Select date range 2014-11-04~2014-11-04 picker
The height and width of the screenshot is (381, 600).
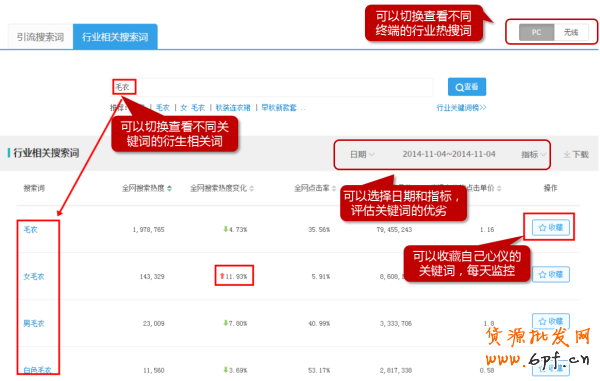tap(448, 154)
